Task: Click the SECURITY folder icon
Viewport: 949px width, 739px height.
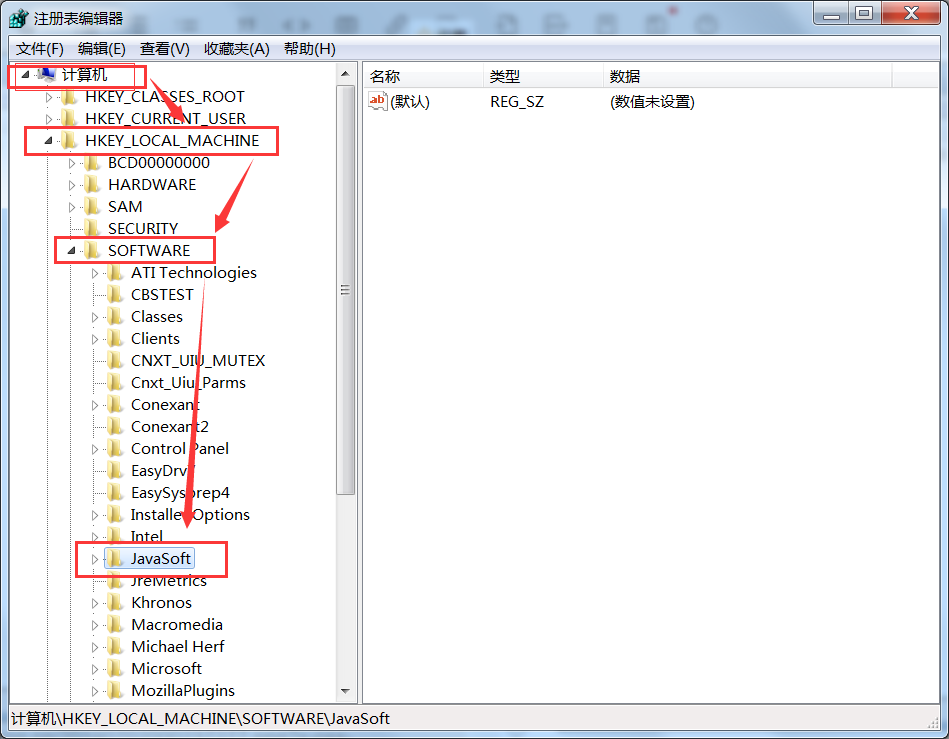Action: pyautogui.click(x=93, y=228)
